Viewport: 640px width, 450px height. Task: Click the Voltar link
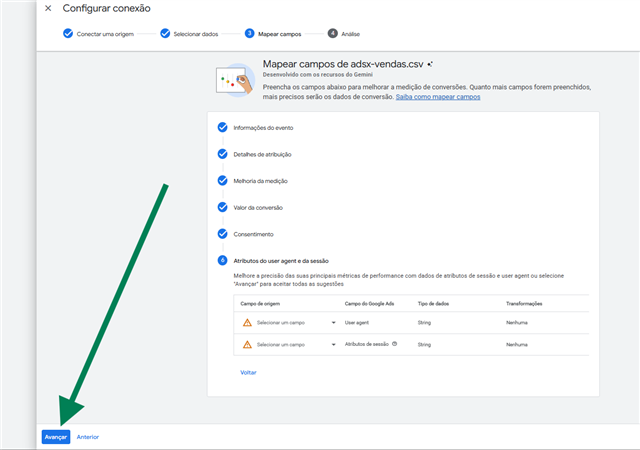coord(248,372)
